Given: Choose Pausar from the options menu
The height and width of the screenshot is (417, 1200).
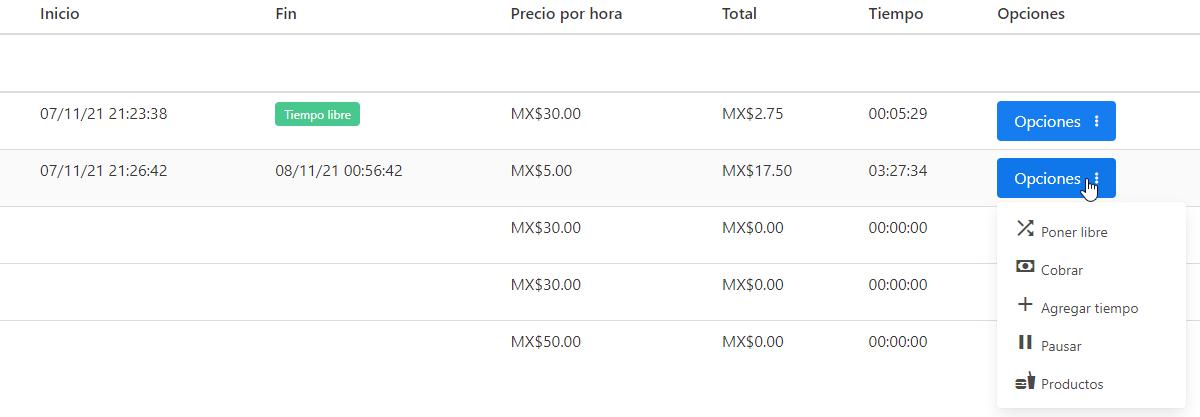Looking at the screenshot, I should [1061, 346].
